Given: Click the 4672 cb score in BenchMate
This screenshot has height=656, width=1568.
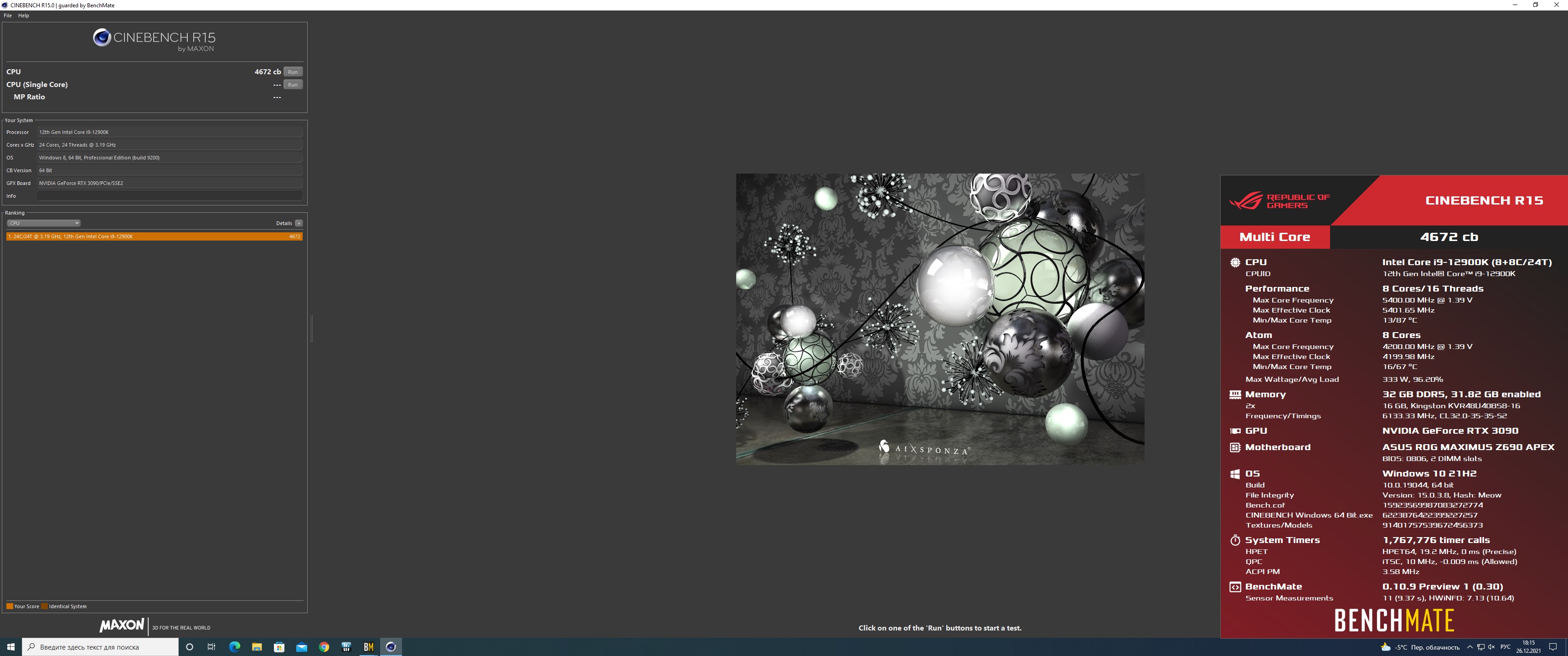Looking at the screenshot, I should coord(1449,237).
